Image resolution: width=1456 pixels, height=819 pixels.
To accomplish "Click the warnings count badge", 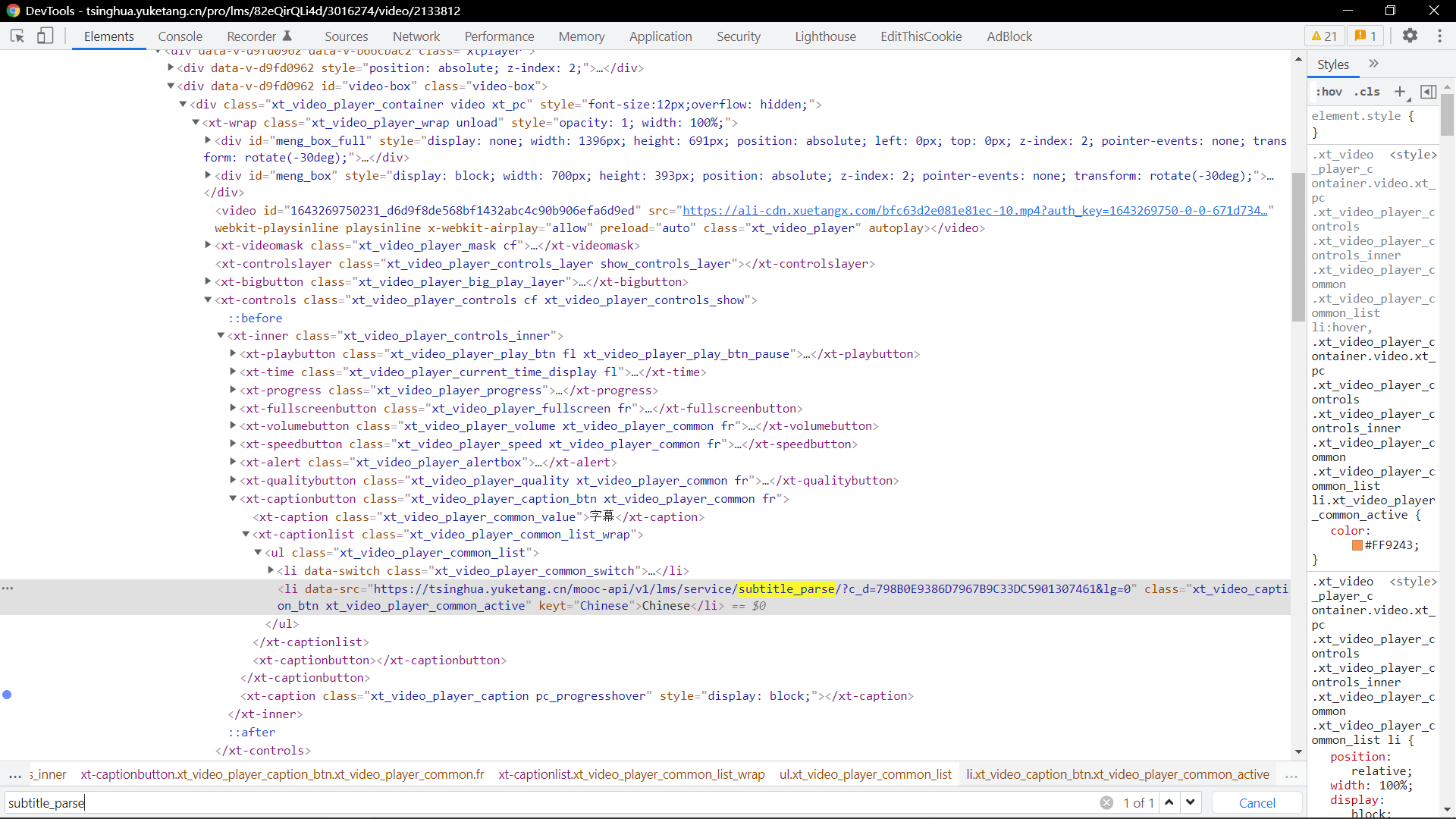I will 1325,36.
